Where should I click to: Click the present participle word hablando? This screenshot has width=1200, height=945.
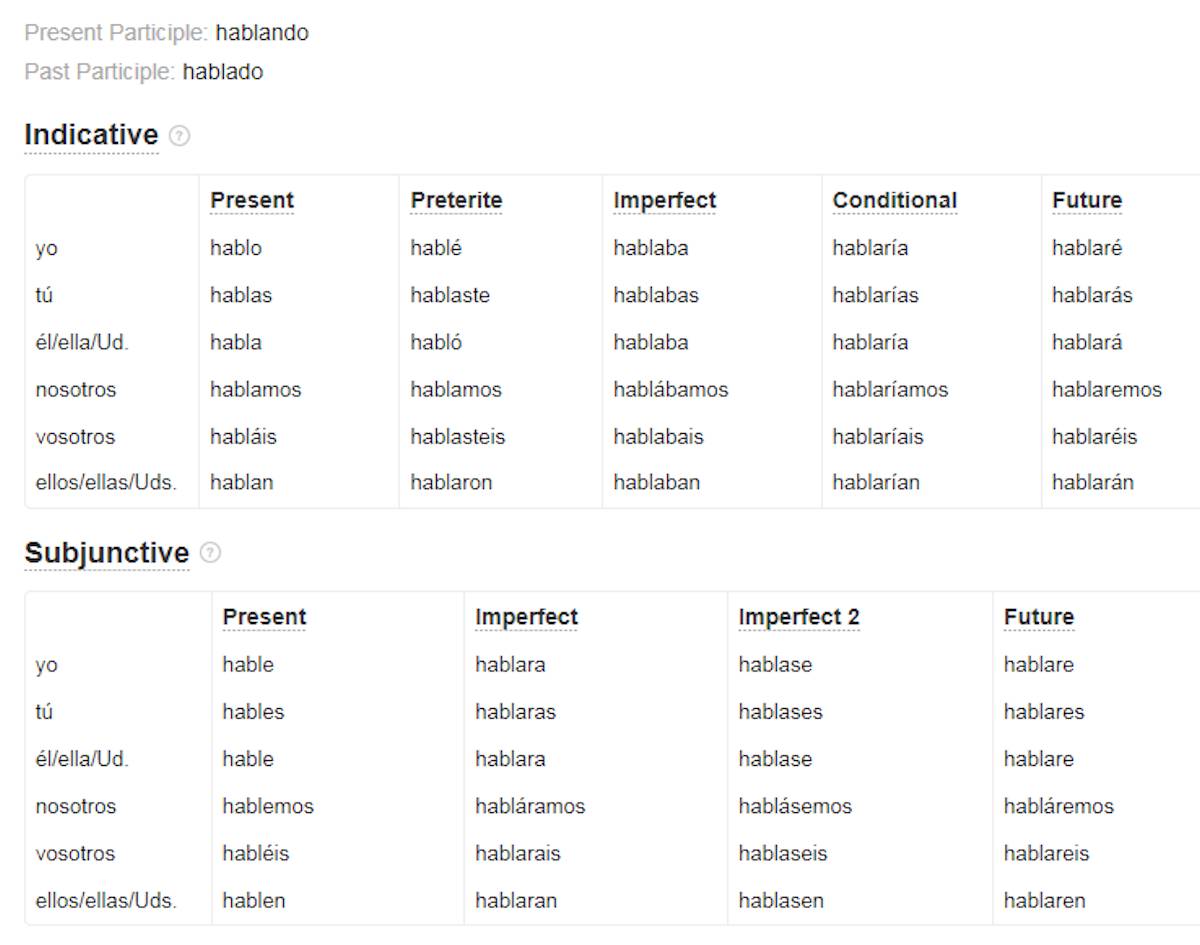click(x=262, y=33)
